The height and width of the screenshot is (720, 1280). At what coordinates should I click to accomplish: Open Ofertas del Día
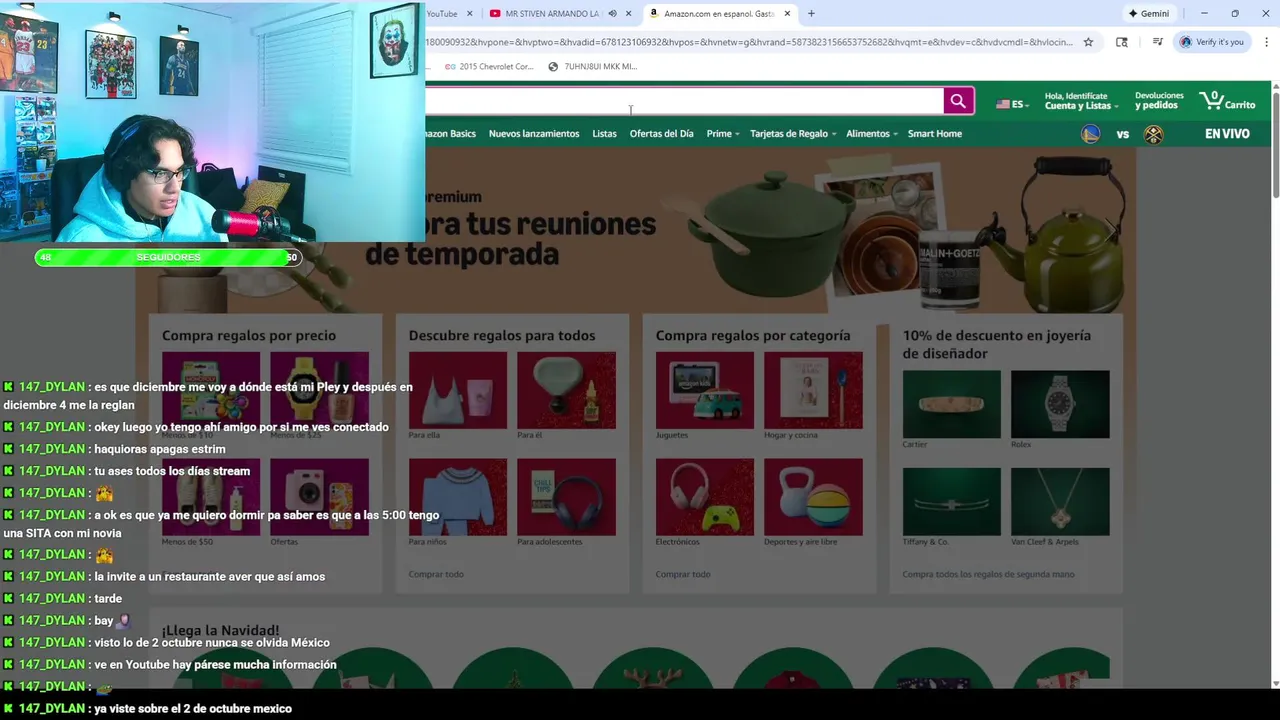(x=661, y=134)
